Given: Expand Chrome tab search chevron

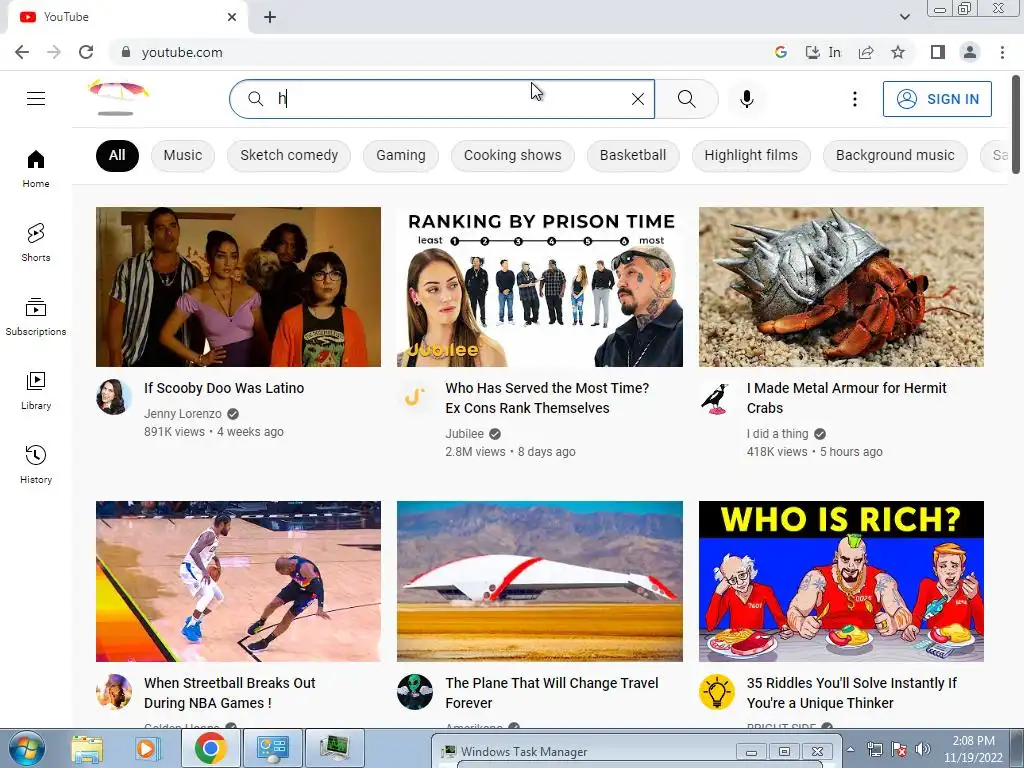Looking at the screenshot, I should 904,17.
